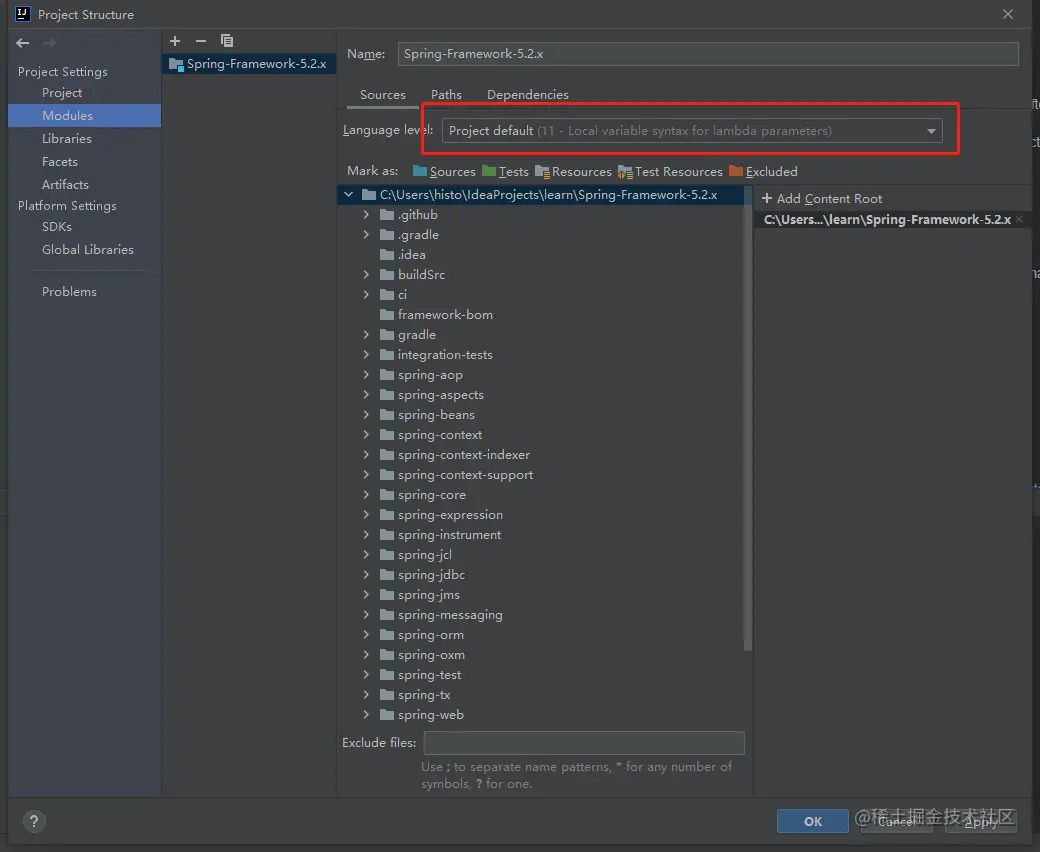Click the Cancel button
The width and height of the screenshot is (1040, 852).
896,822
